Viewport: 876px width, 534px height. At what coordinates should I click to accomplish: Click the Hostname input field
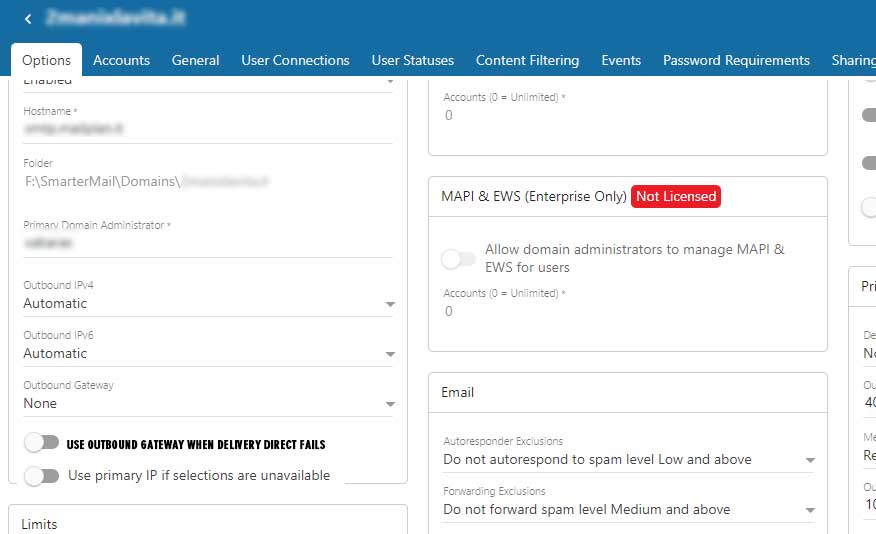(208, 129)
